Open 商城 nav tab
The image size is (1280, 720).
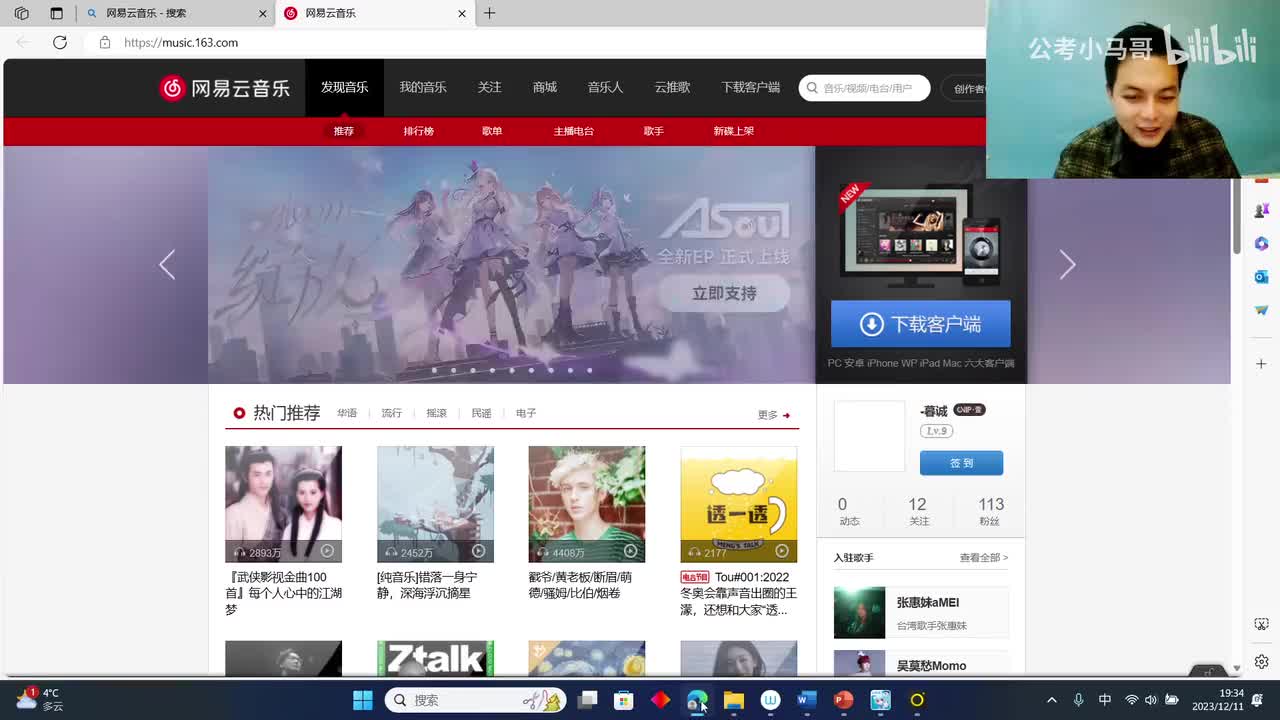[545, 87]
